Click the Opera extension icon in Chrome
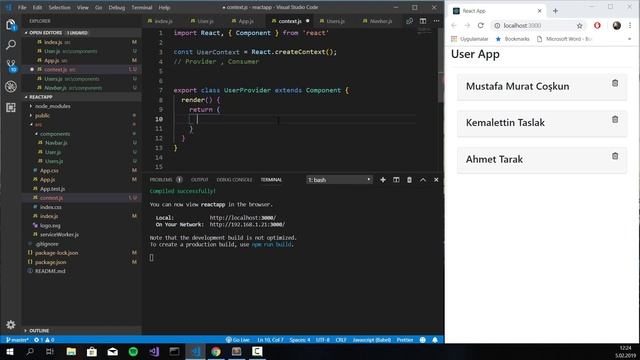 tap(597, 25)
